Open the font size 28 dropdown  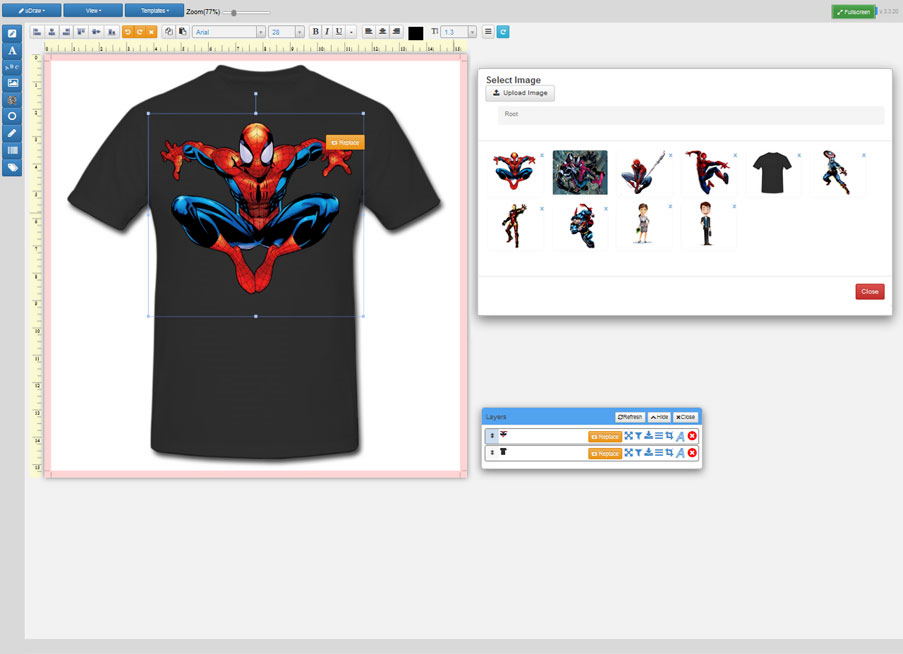[286, 32]
